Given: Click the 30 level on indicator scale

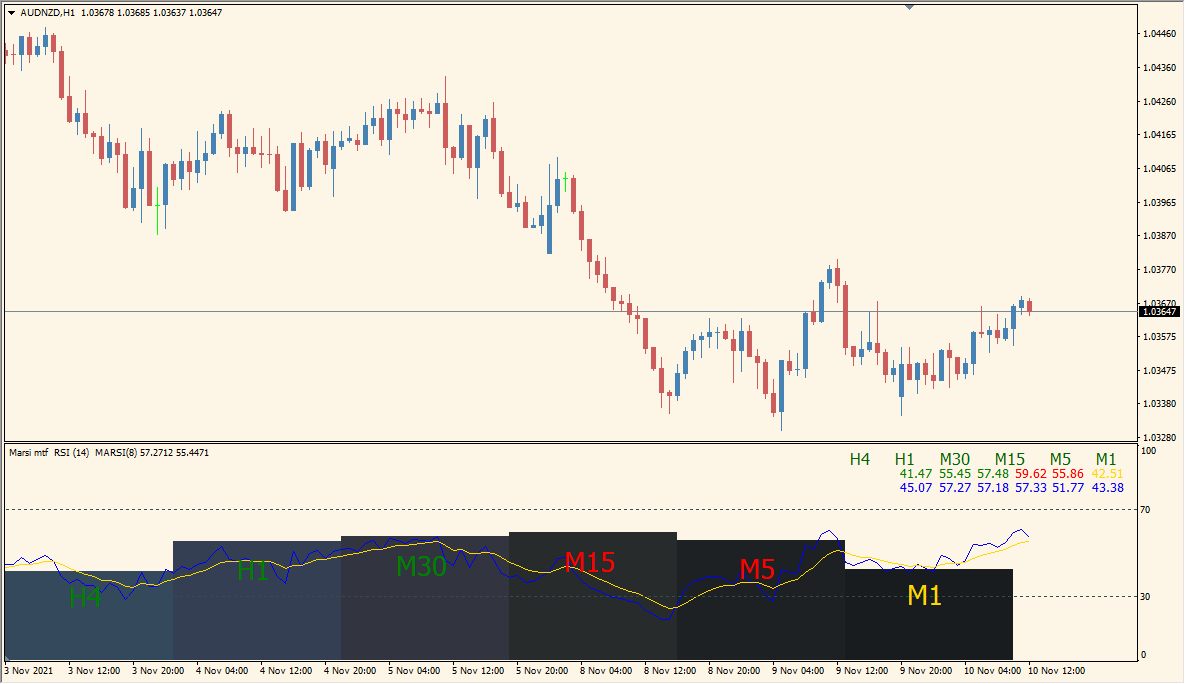Looking at the screenshot, I should [x=1146, y=597].
